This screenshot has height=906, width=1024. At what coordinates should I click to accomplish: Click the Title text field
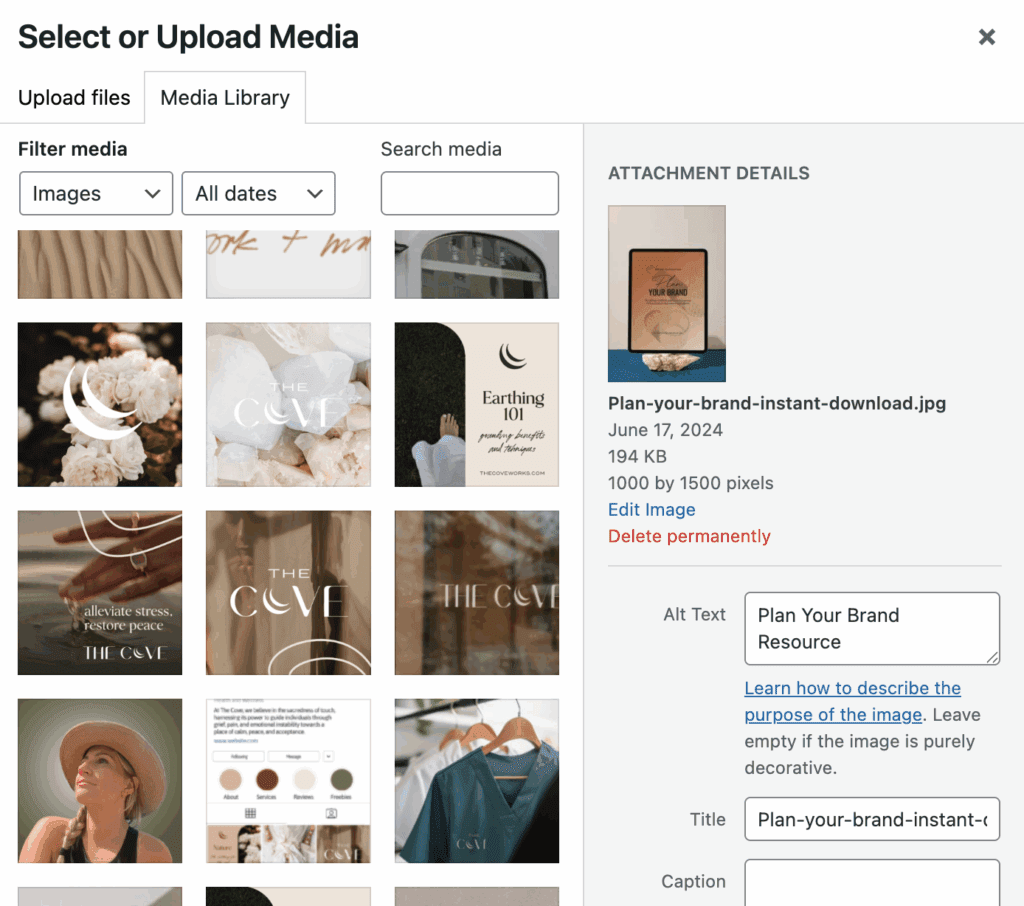click(871, 819)
